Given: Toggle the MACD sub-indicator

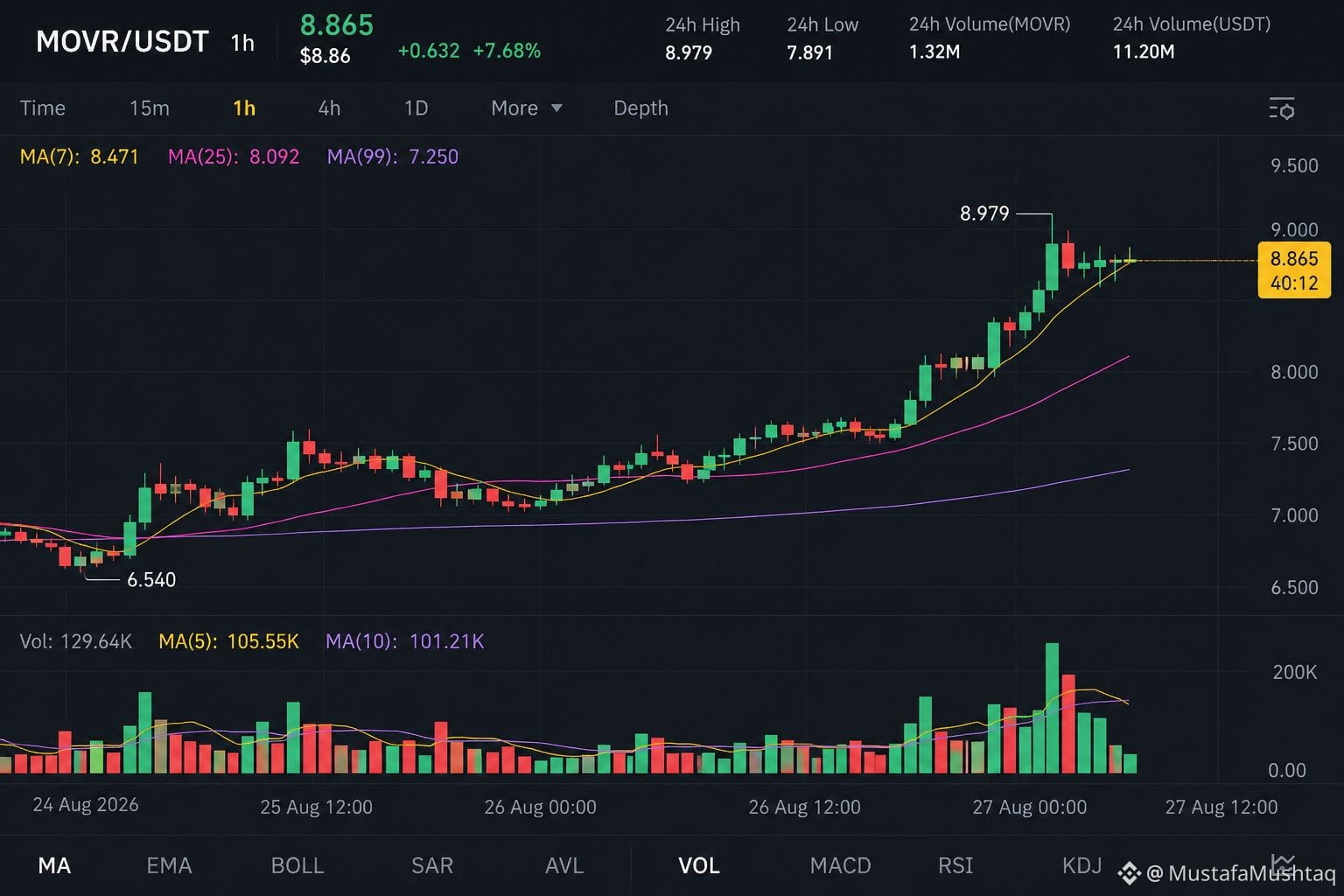Looking at the screenshot, I should 841,865.
